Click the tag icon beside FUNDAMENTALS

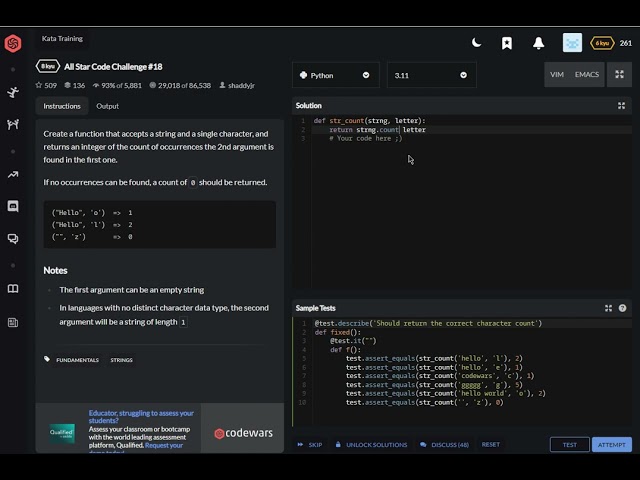point(47,359)
